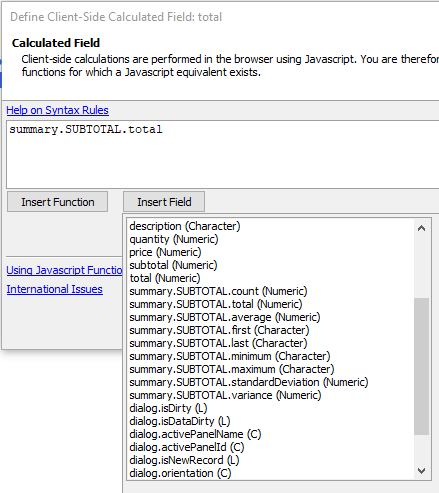Open the International Issues link
This screenshot has width=439, height=493.
54,289
